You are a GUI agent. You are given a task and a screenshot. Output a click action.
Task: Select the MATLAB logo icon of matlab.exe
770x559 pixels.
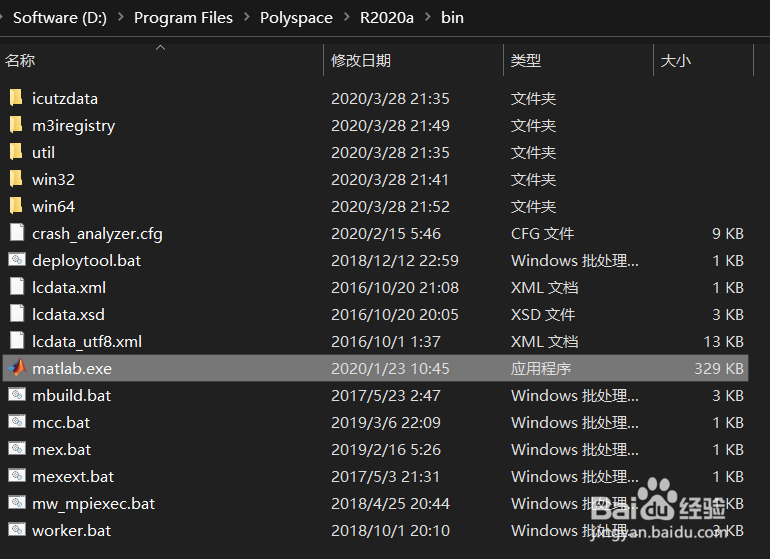point(17,367)
